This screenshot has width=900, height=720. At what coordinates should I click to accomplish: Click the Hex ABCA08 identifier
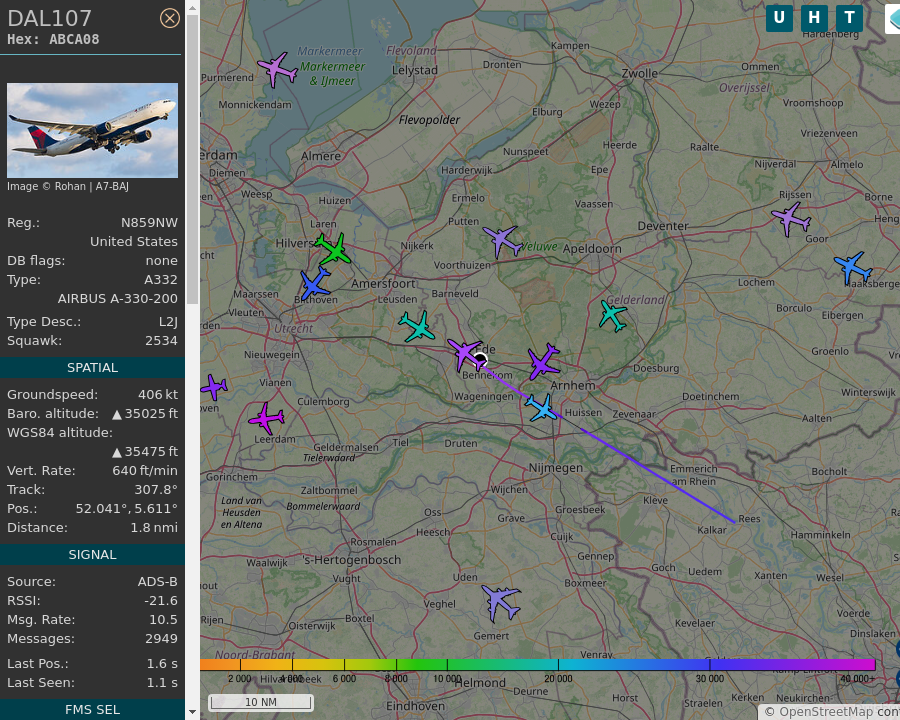coord(53,39)
